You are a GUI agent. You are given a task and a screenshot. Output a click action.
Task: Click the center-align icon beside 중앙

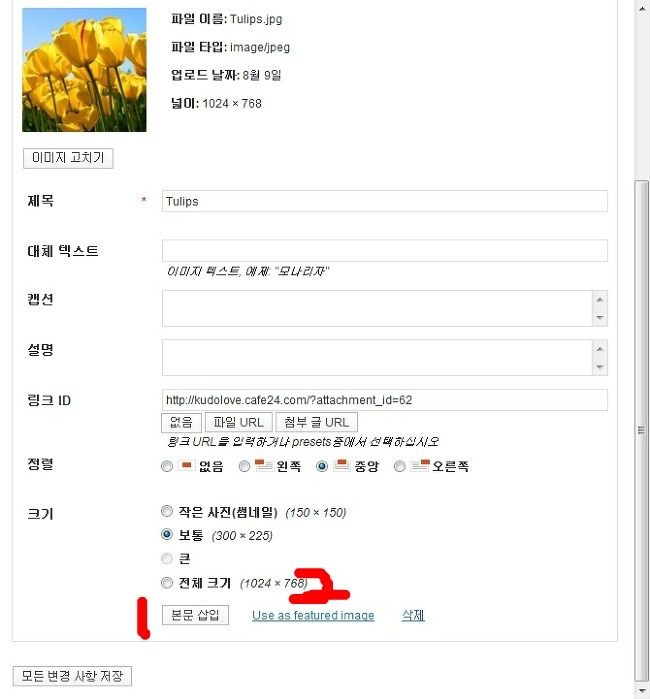pos(342,465)
